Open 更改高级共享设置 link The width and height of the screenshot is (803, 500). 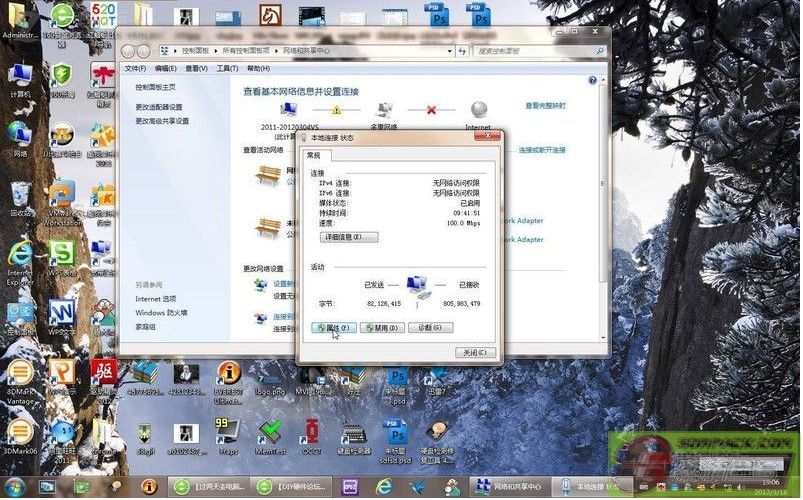pos(162,121)
